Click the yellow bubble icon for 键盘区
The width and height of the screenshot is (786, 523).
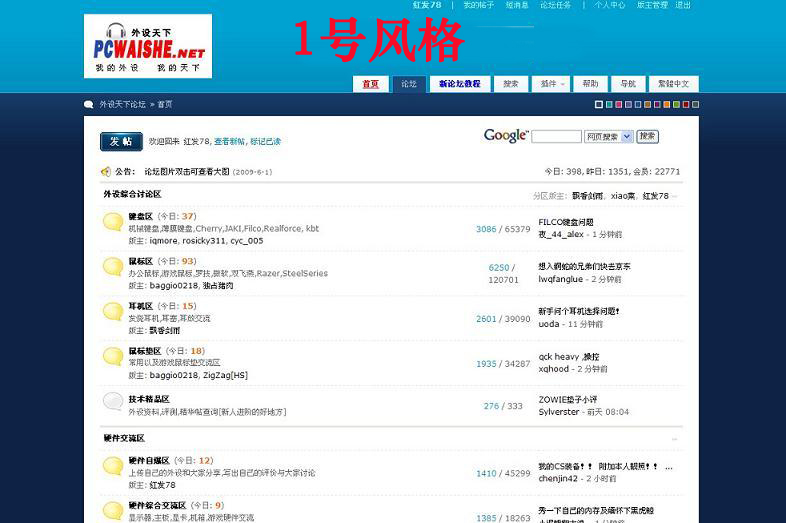(113, 222)
